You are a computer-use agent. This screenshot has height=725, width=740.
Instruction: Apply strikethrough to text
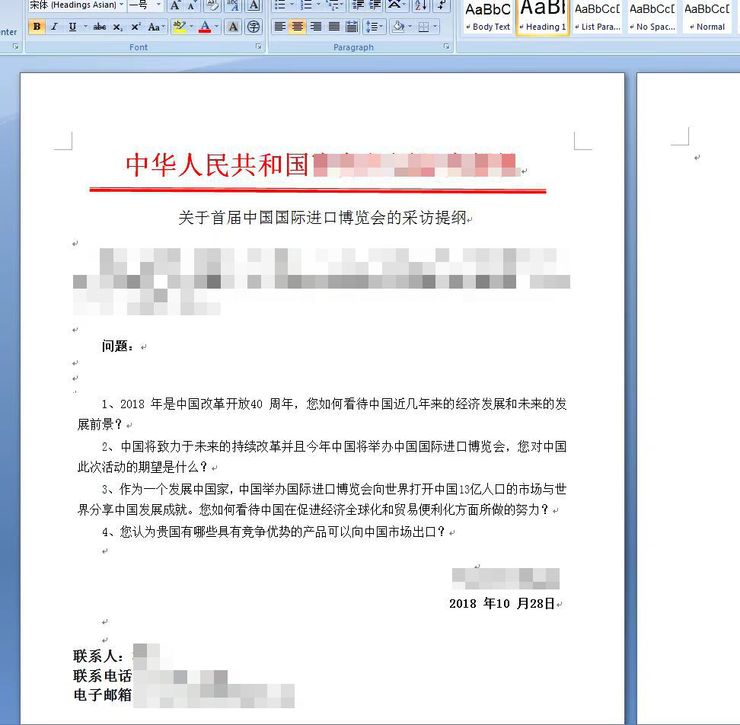pyautogui.click(x=99, y=27)
